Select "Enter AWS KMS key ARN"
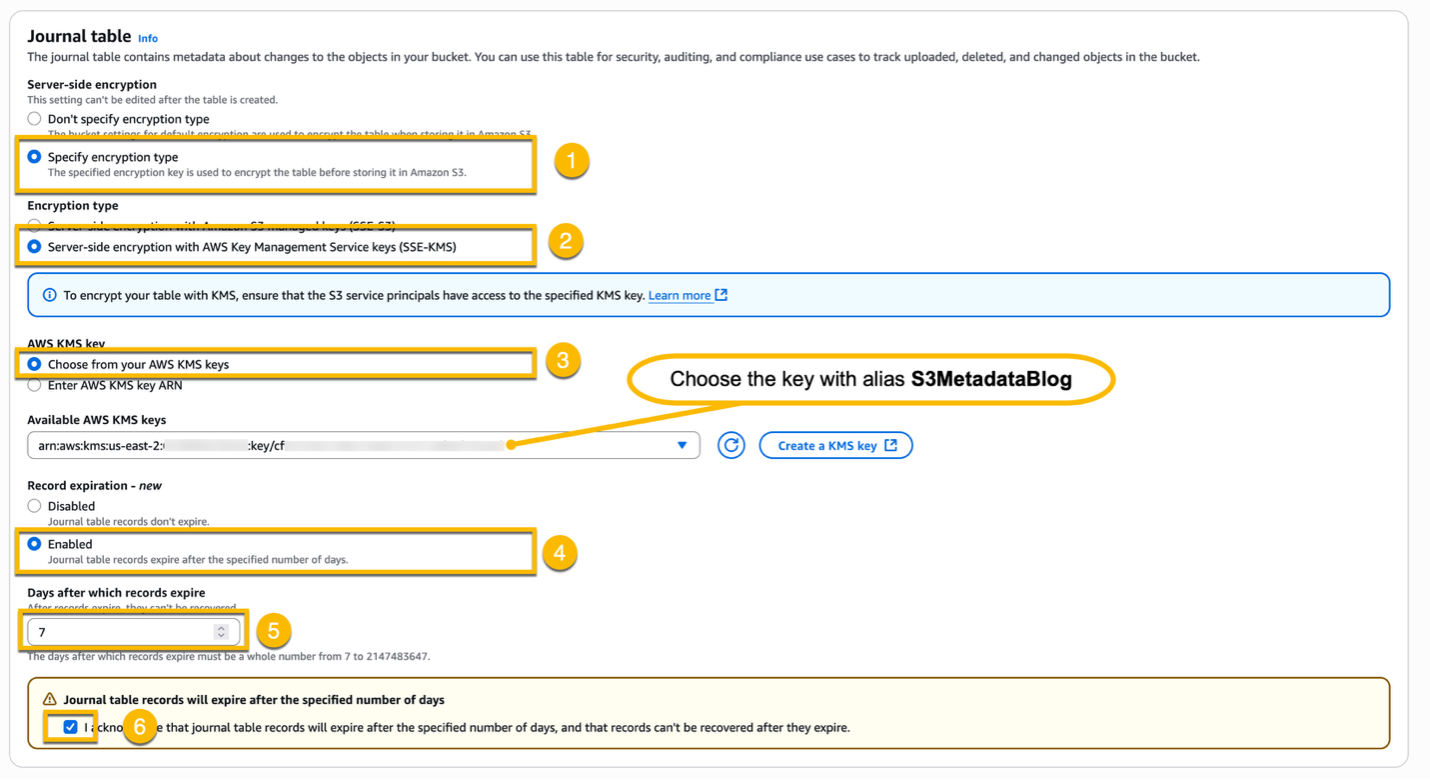 [34, 384]
